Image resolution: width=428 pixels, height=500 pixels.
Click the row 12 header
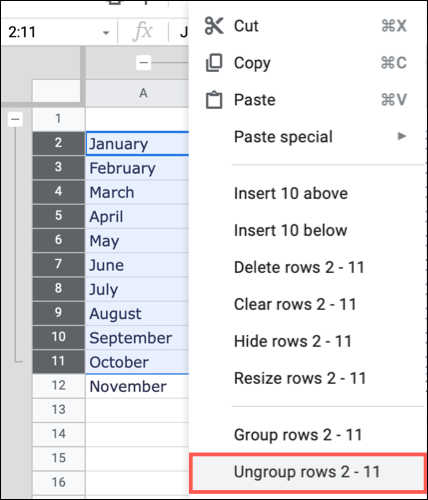pyautogui.click(x=58, y=386)
